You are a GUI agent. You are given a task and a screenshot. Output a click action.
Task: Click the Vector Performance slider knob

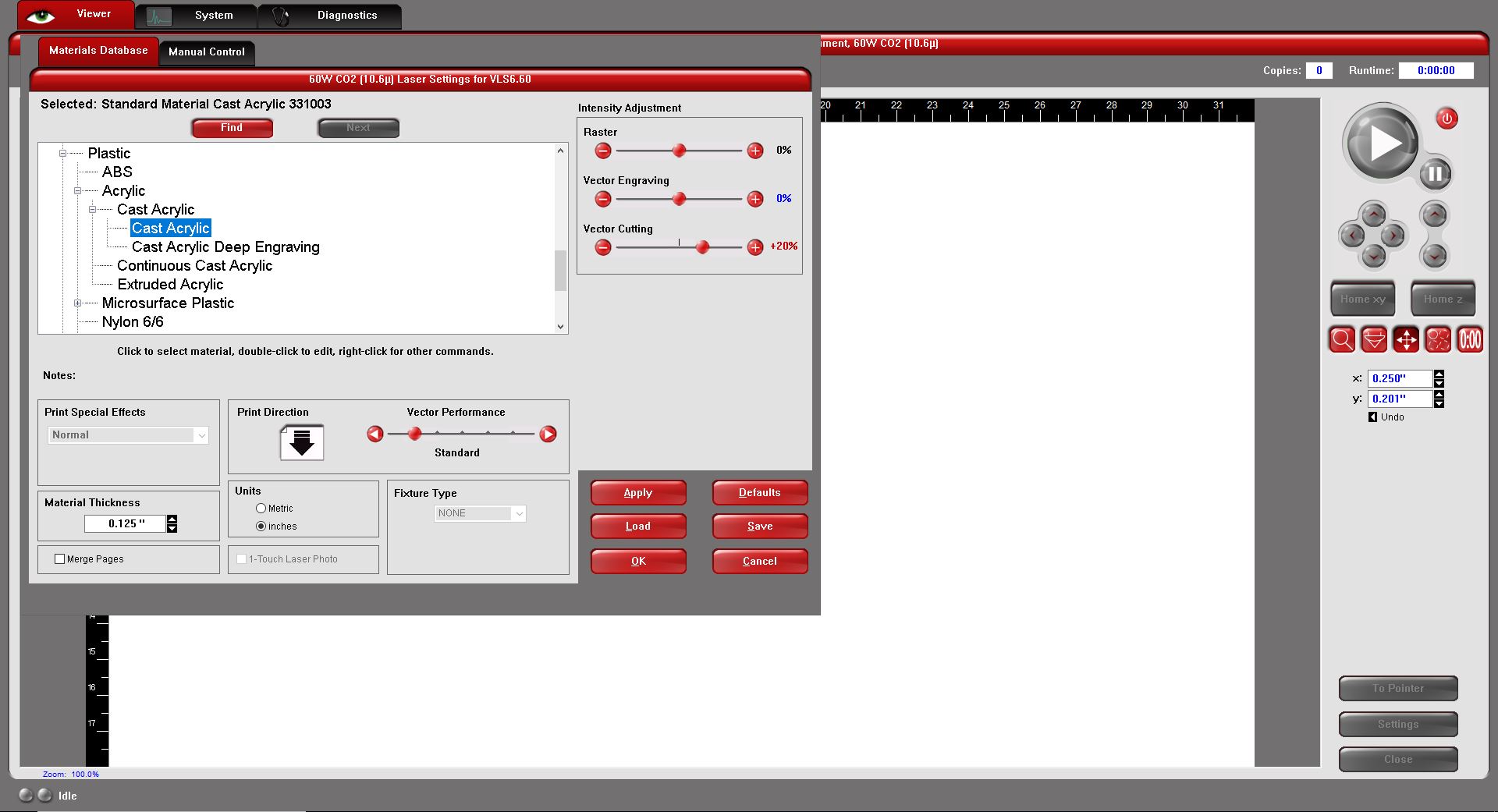414,434
